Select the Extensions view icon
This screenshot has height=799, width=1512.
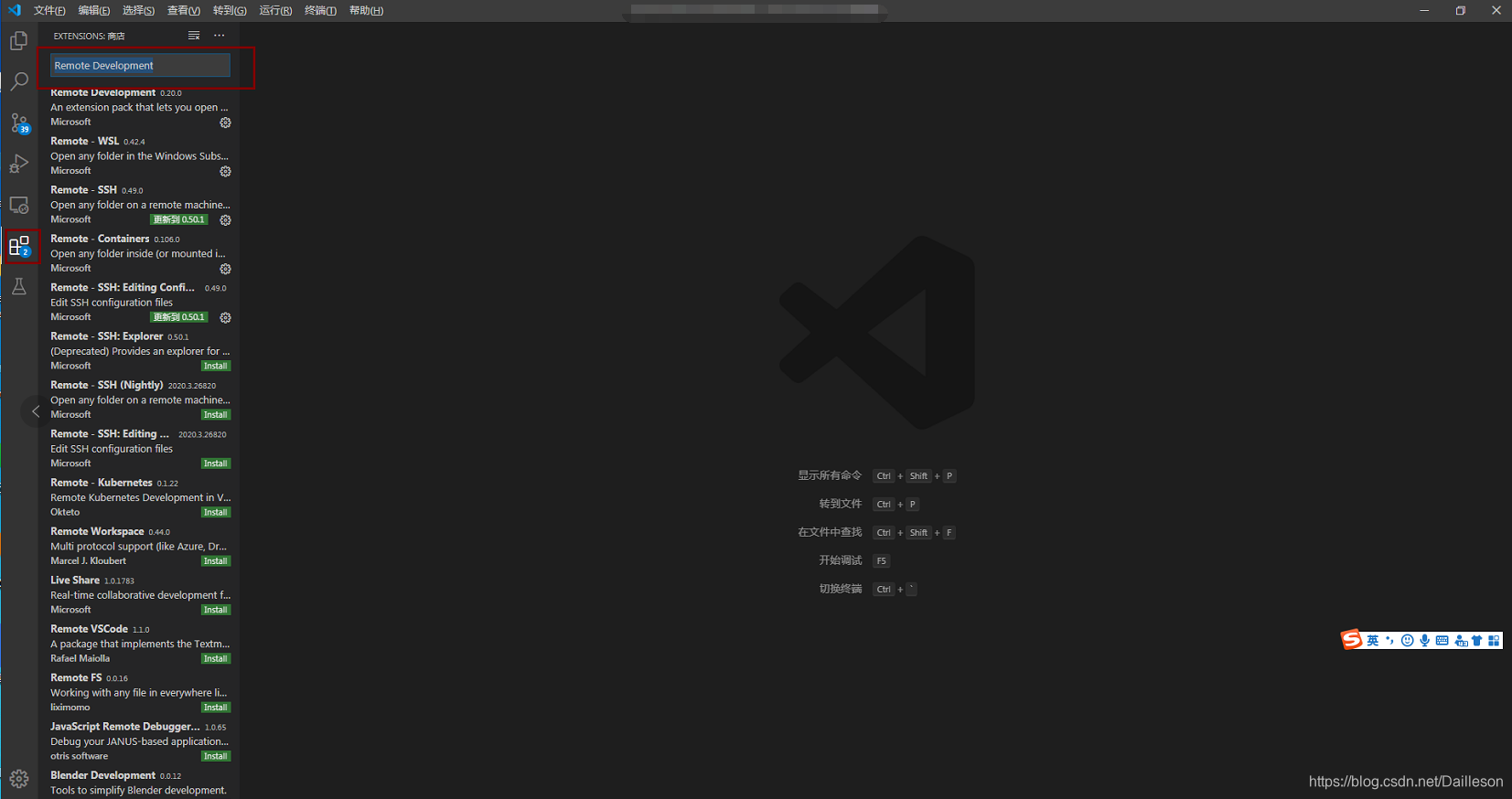19,246
